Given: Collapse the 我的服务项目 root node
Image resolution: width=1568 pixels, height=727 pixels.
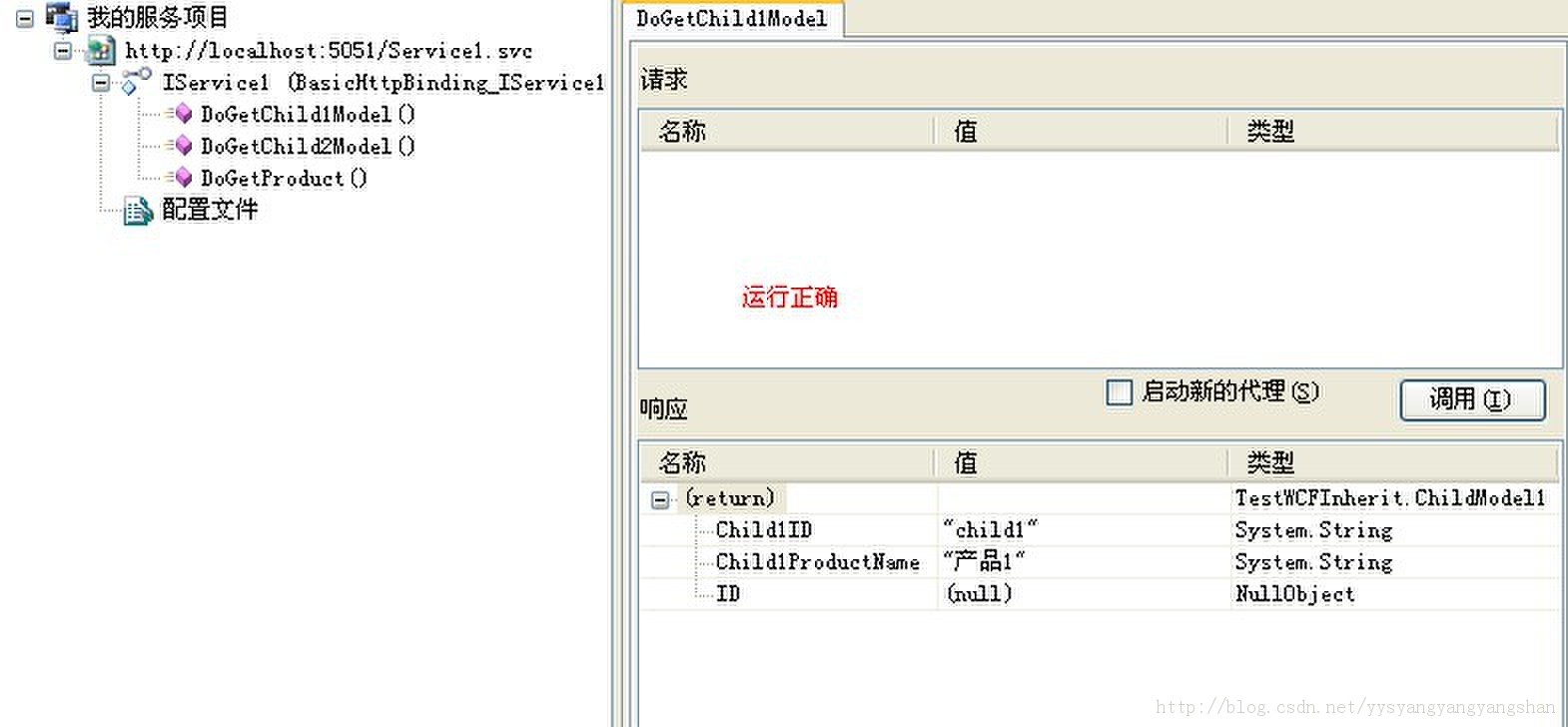Looking at the screenshot, I should [x=25, y=18].
